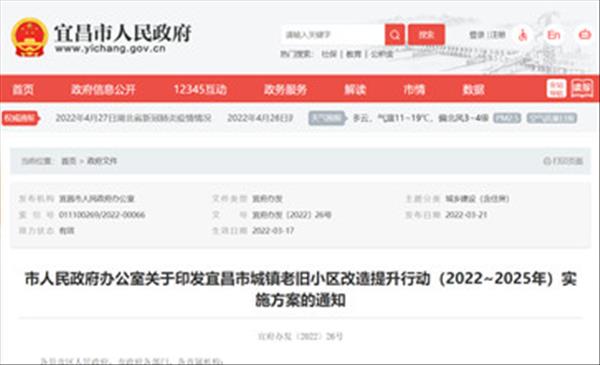Click 首页 in the breadcrumb trail
The height and width of the screenshot is (365, 600).
(69, 161)
